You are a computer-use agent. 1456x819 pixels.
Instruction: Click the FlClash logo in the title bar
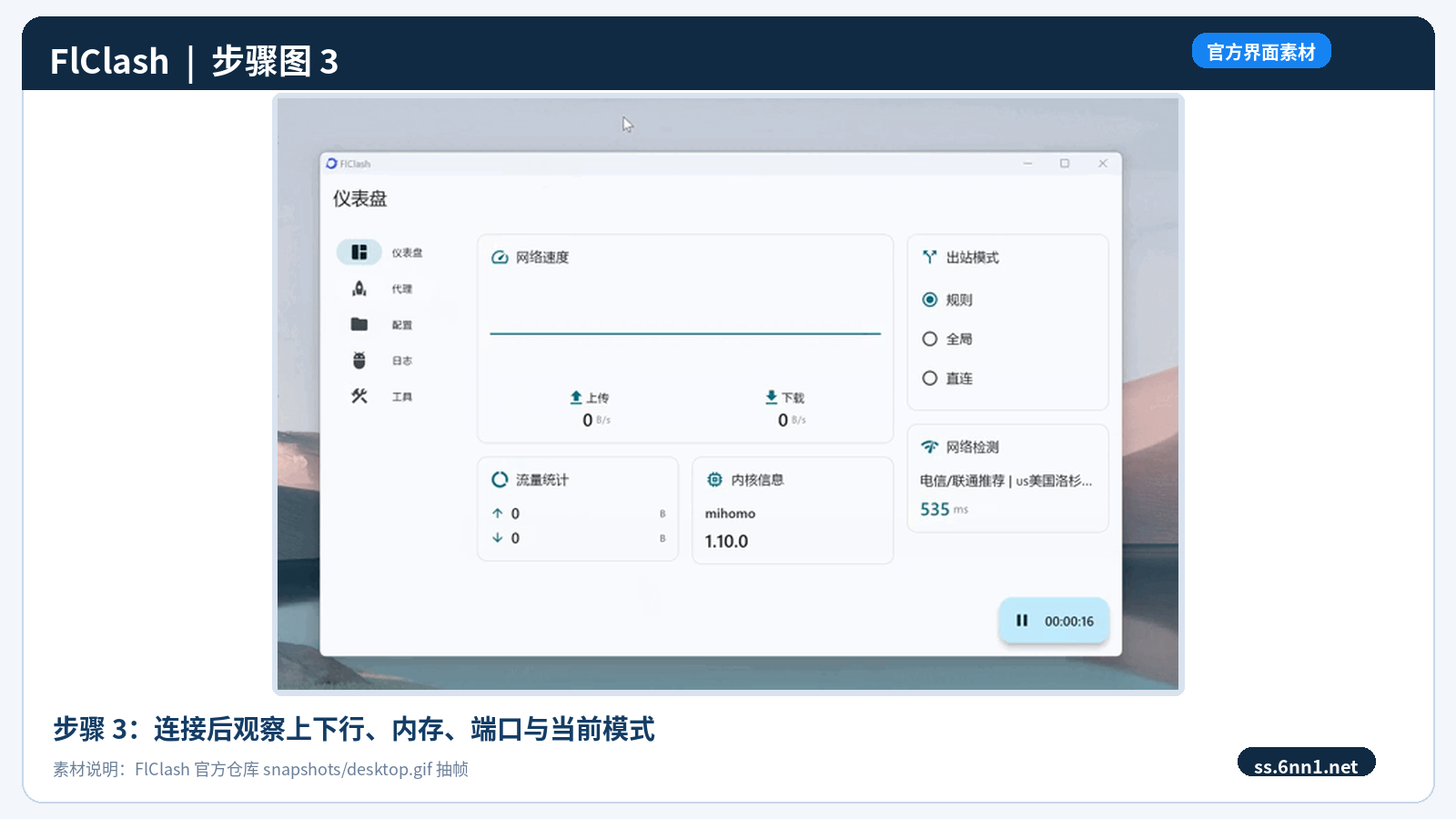tap(331, 164)
